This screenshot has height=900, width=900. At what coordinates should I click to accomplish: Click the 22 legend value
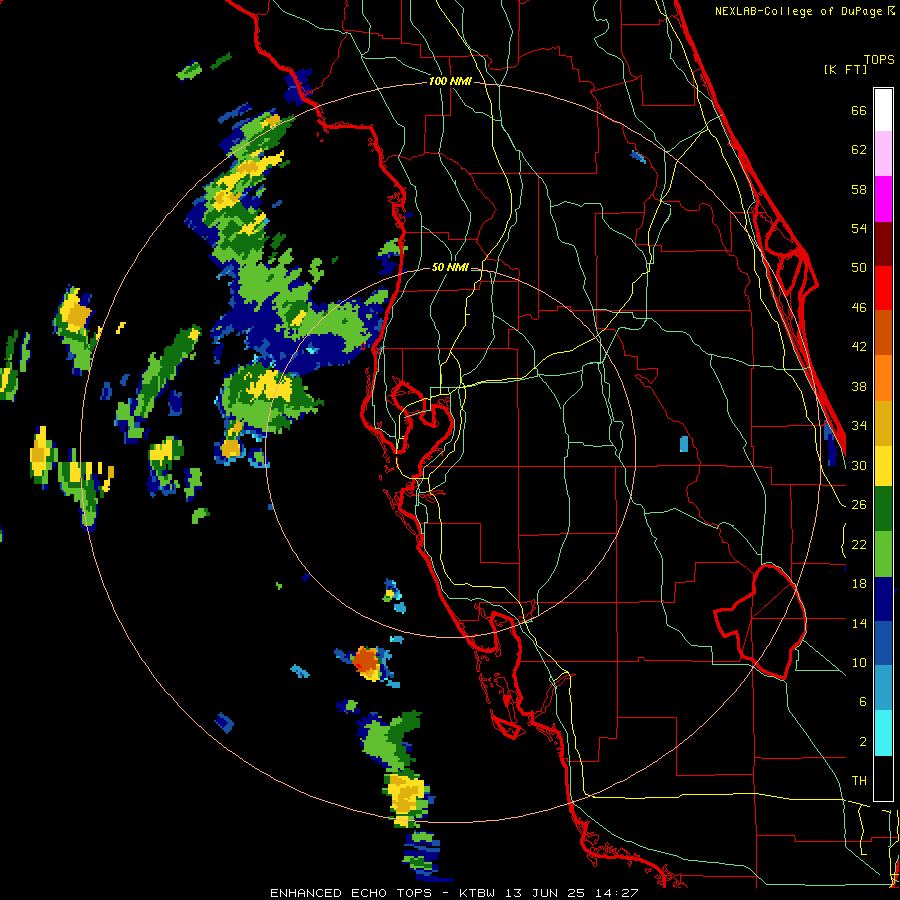pos(859,544)
